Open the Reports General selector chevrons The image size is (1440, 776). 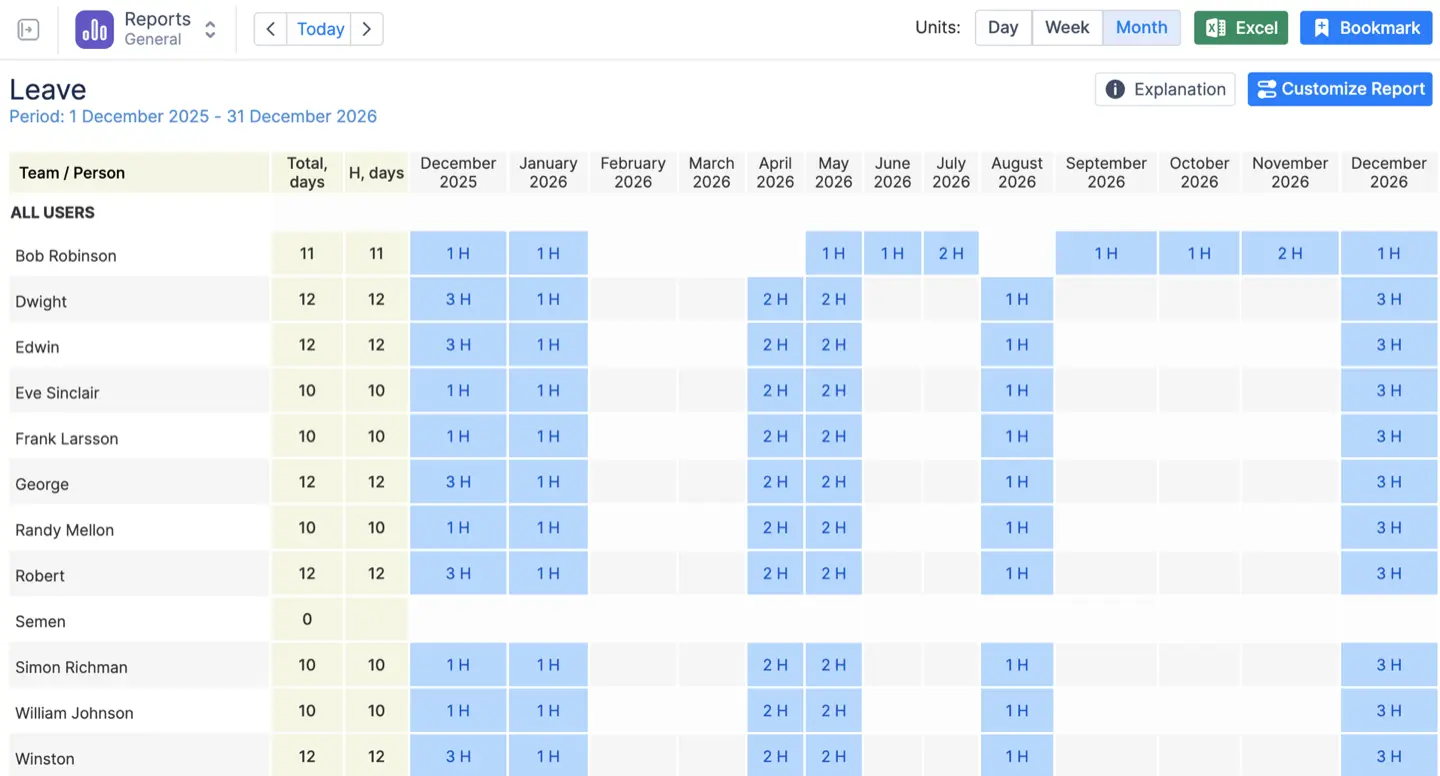[x=210, y=30]
